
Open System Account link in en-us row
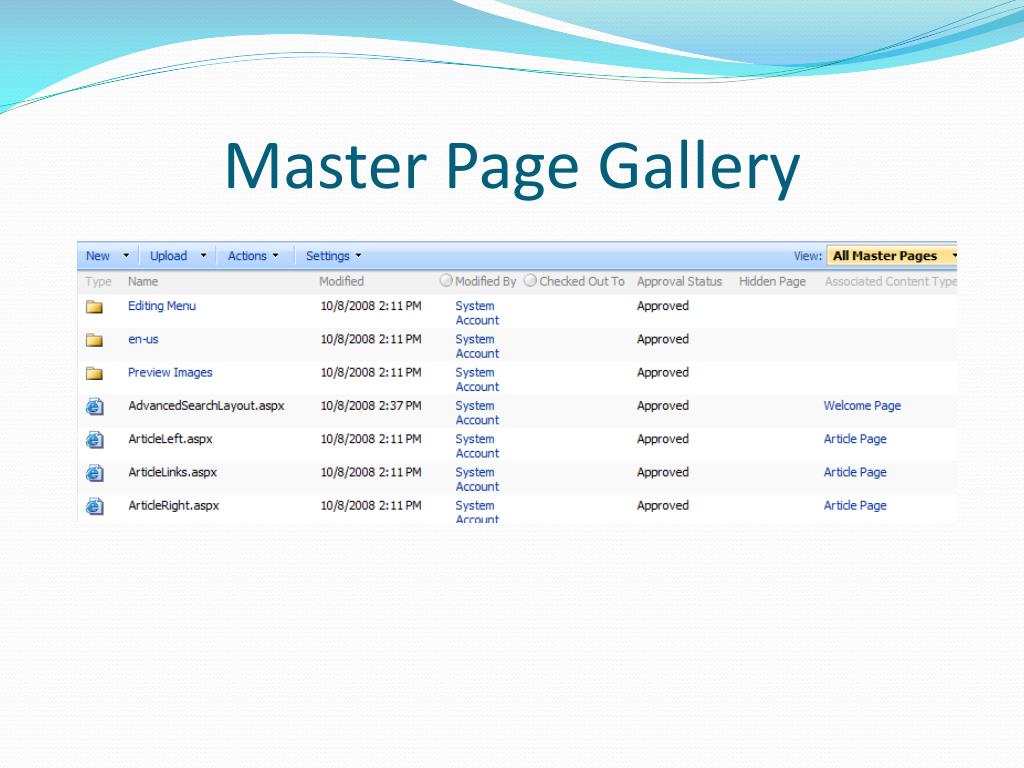(x=477, y=346)
